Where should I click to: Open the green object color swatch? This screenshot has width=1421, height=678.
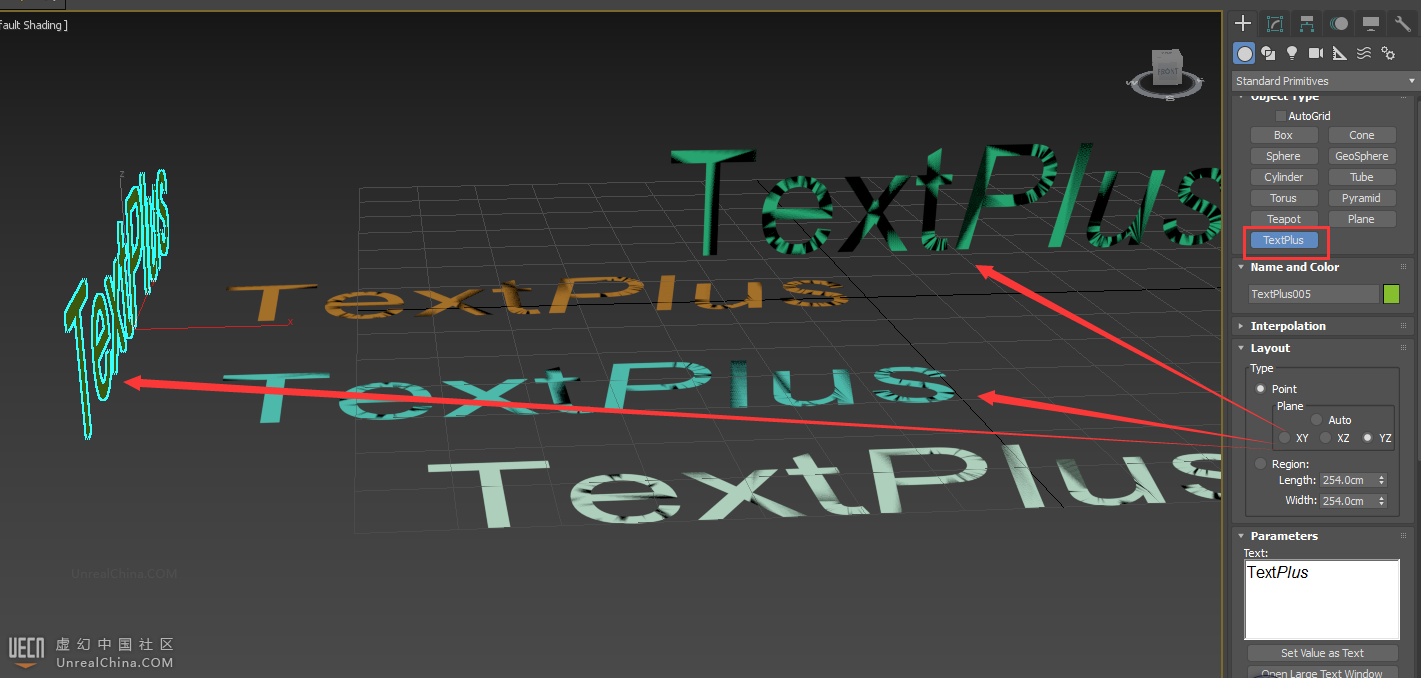(1391, 294)
